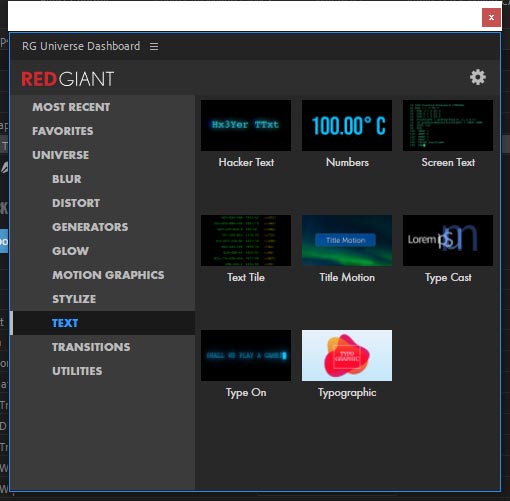
Task: Select the Hacker Text effect thumbnail
Action: 246,125
